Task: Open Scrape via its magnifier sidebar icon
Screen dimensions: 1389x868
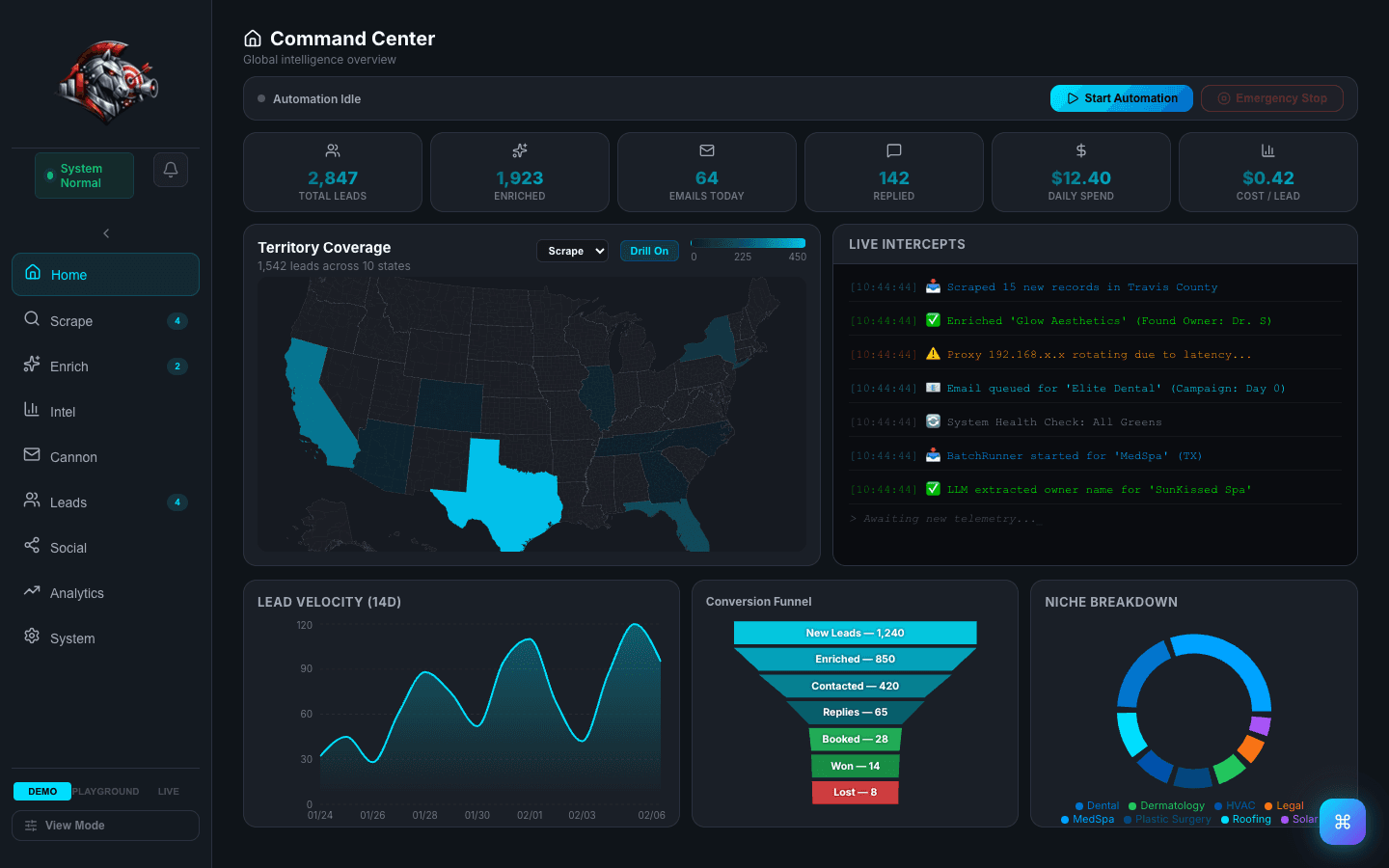Action: (32, 319)
